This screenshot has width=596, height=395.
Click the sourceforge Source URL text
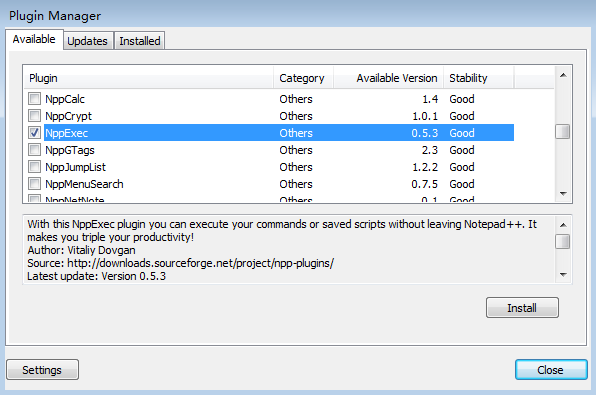pos(200,263)
